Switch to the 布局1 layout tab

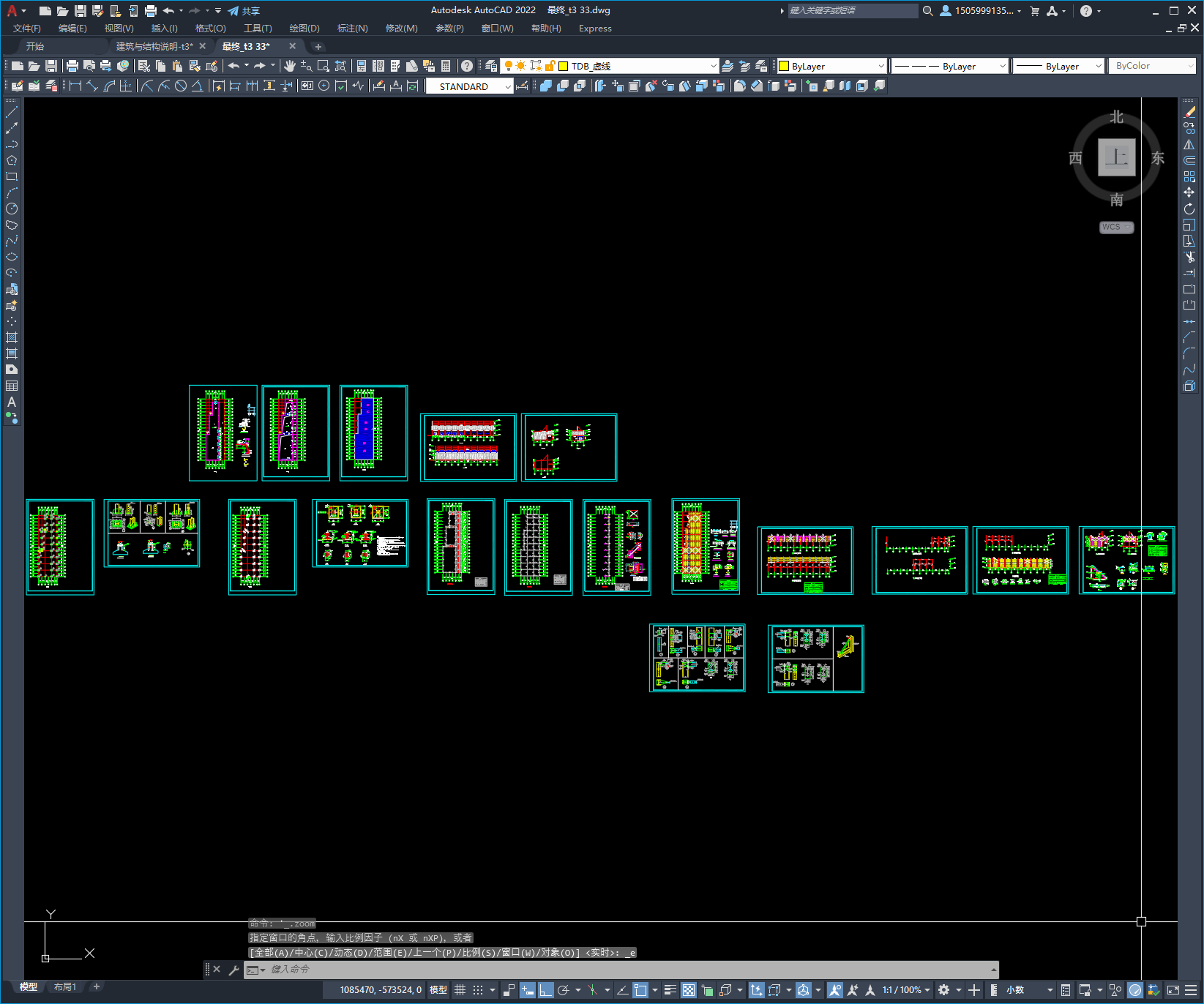click(x=65, y=987)
